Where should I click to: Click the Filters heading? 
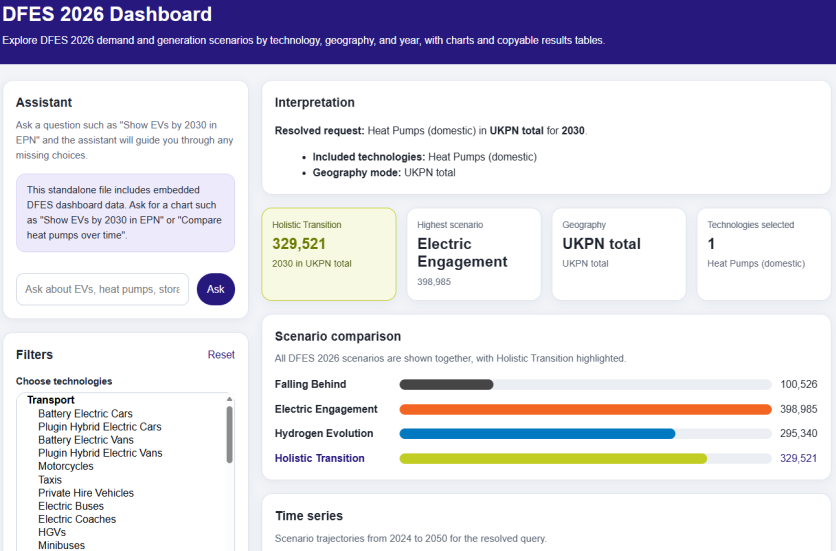34,355
